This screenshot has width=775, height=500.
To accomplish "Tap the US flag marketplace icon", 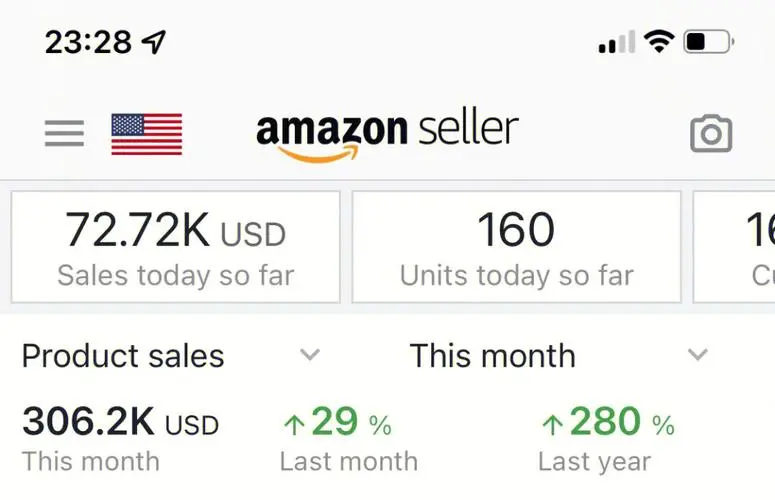I will tap(146, 134).
